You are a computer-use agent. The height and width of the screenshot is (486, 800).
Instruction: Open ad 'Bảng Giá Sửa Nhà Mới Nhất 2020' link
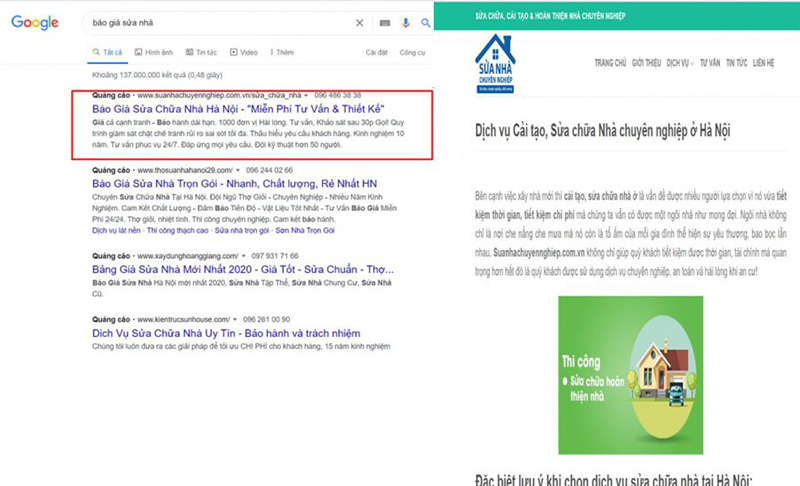[243, 269]
